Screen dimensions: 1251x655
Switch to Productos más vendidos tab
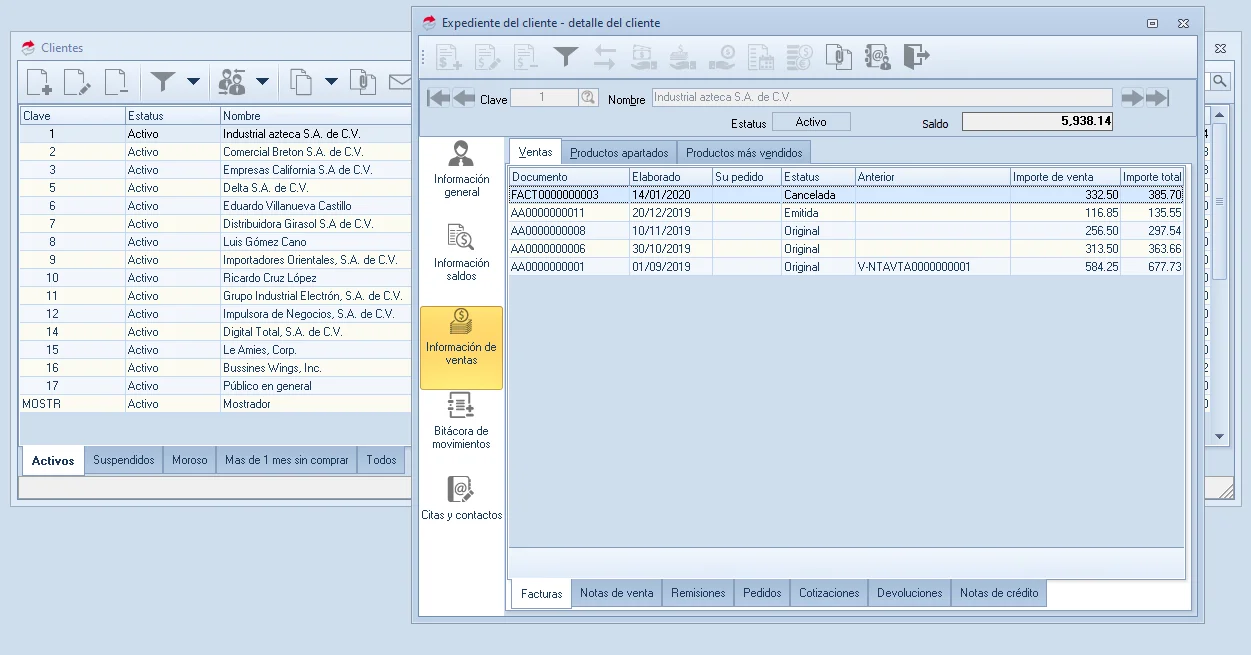tap(743, 153)
